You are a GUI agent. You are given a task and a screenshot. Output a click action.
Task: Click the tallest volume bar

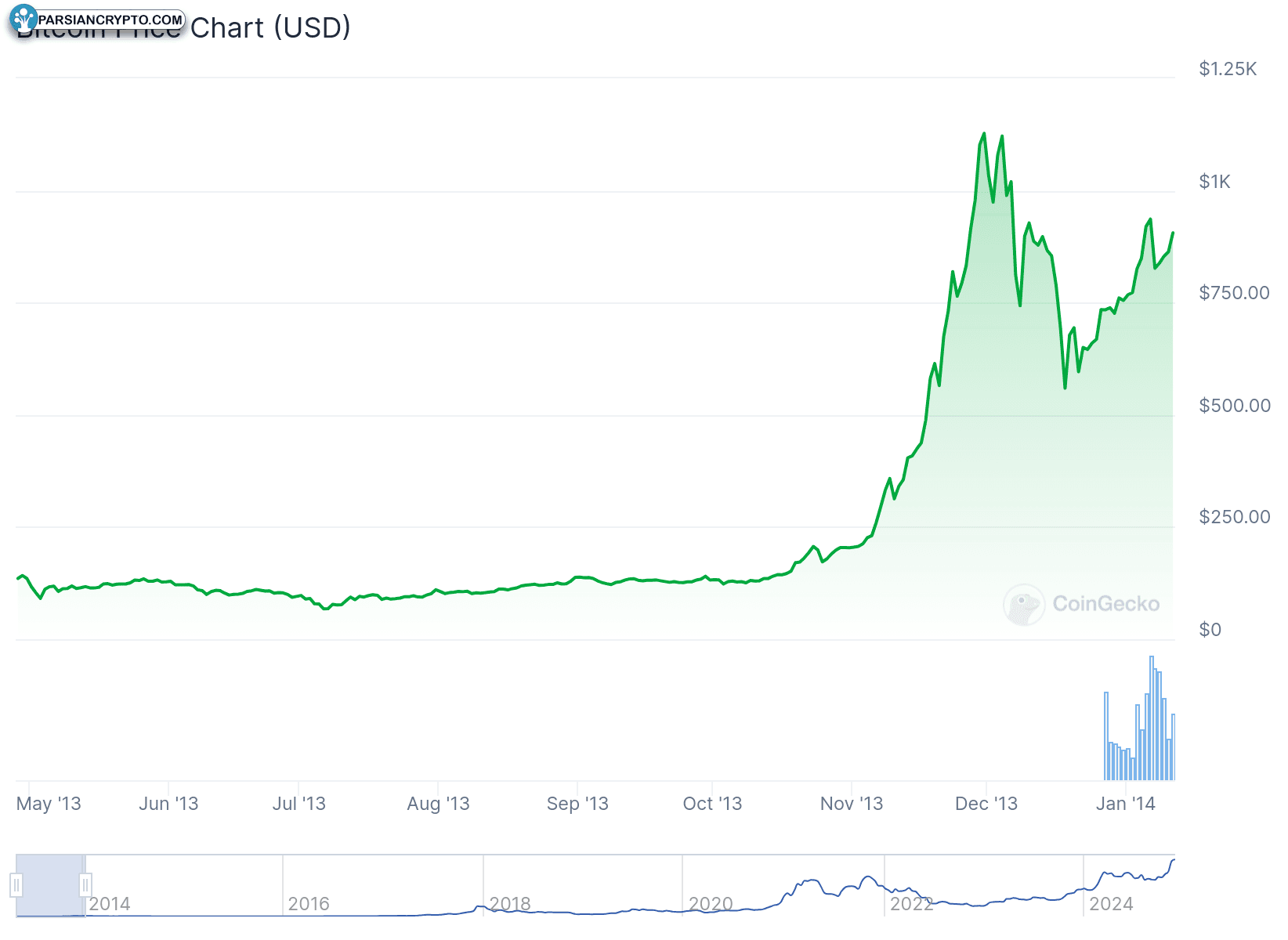click(1152, 718)
